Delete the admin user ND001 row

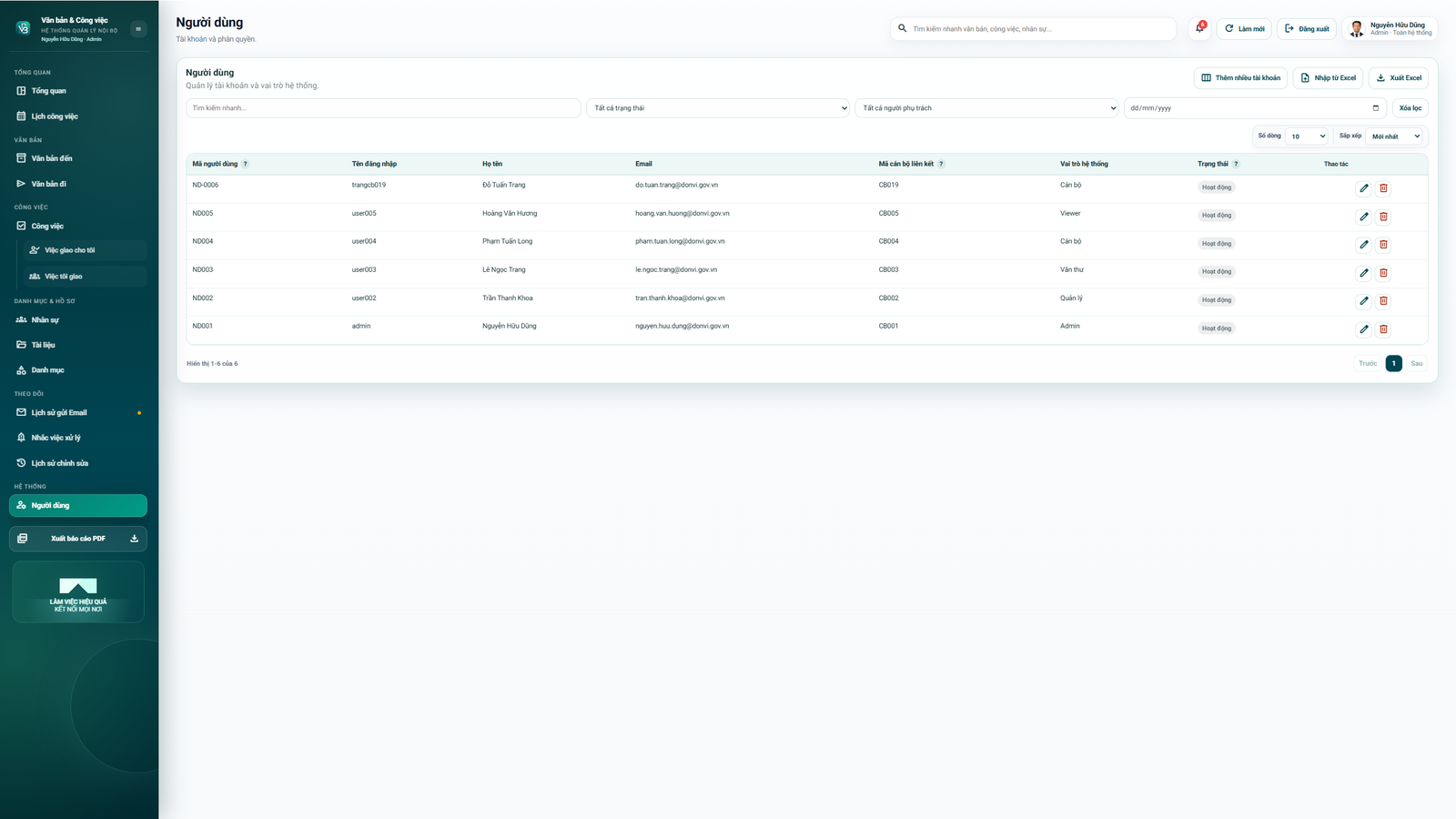pyautogui.click(x=1383, y=329)
